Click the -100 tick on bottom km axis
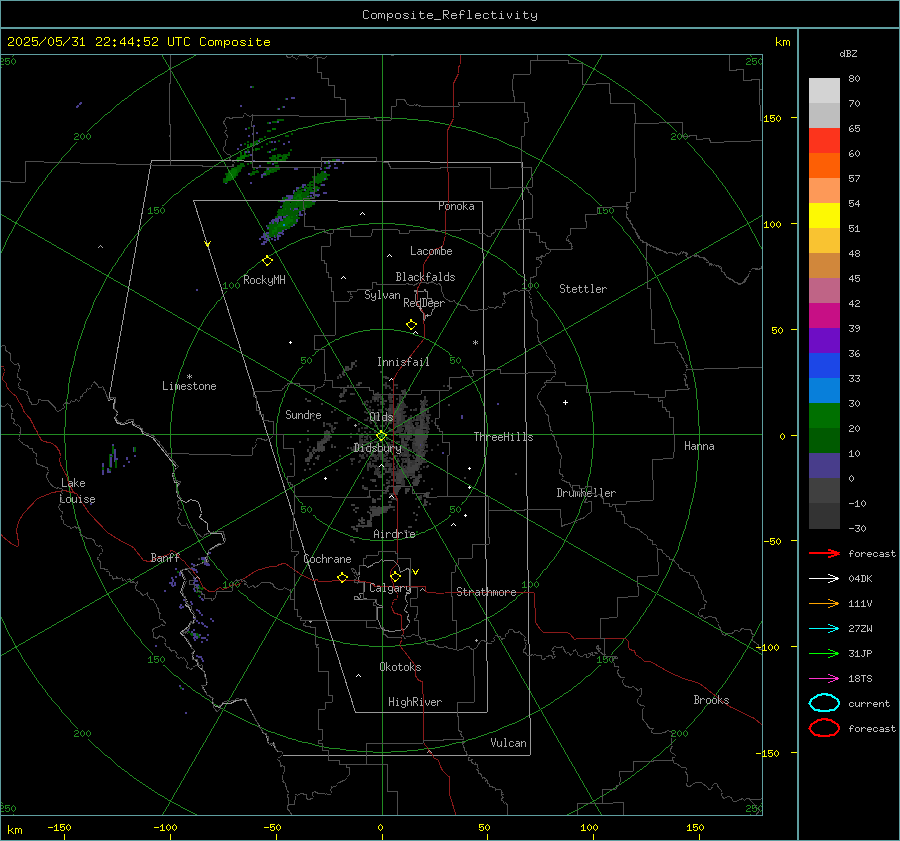 [x=165, y=827]
